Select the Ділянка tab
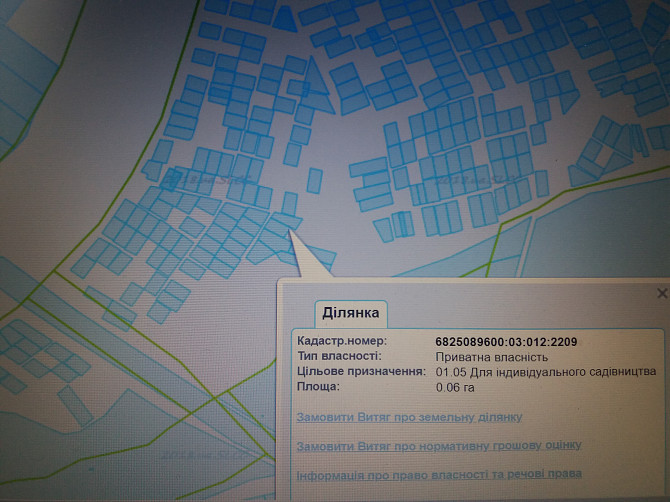 click(351, 314)
